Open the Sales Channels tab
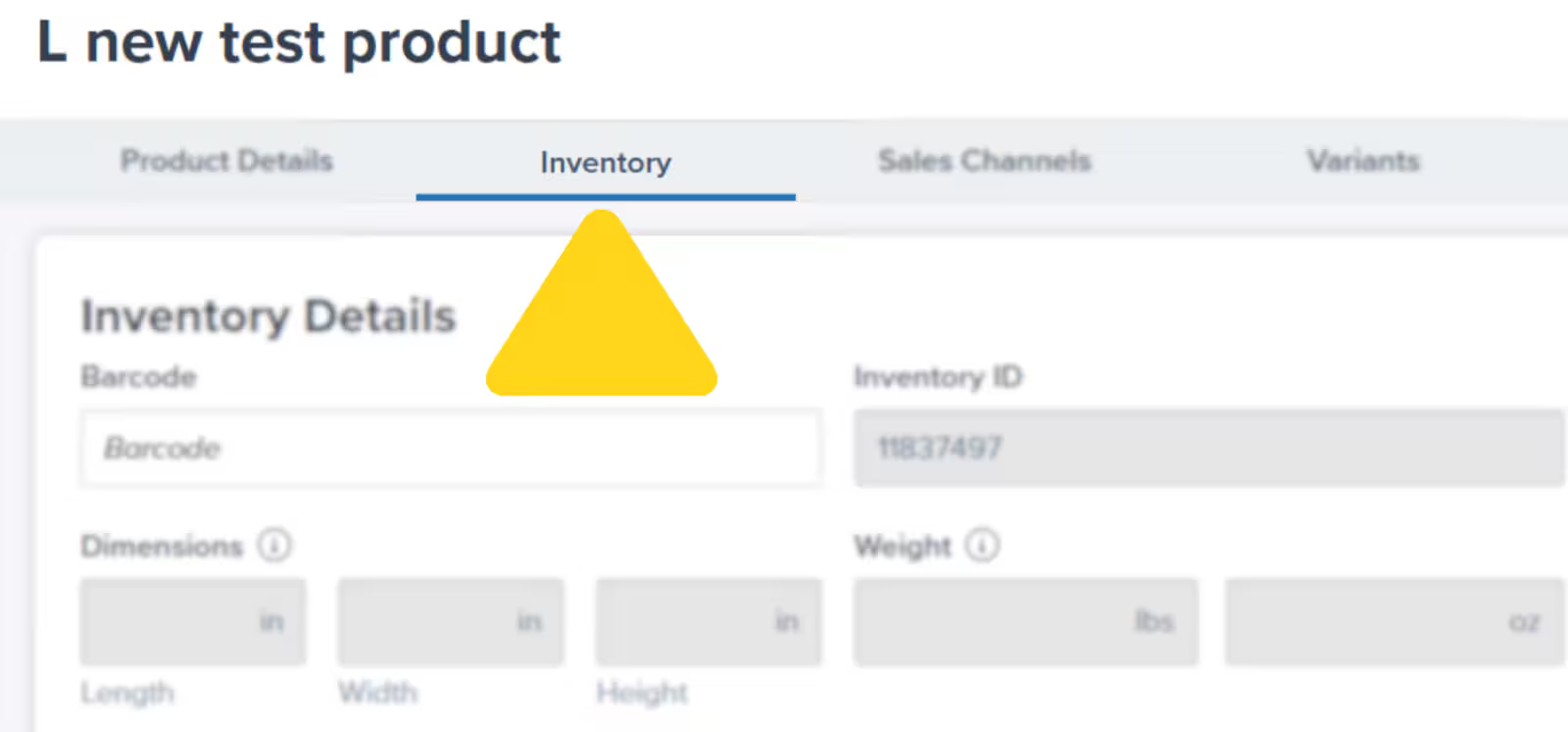This screenshot has width=1568, height=732. (x=985, y=160)
